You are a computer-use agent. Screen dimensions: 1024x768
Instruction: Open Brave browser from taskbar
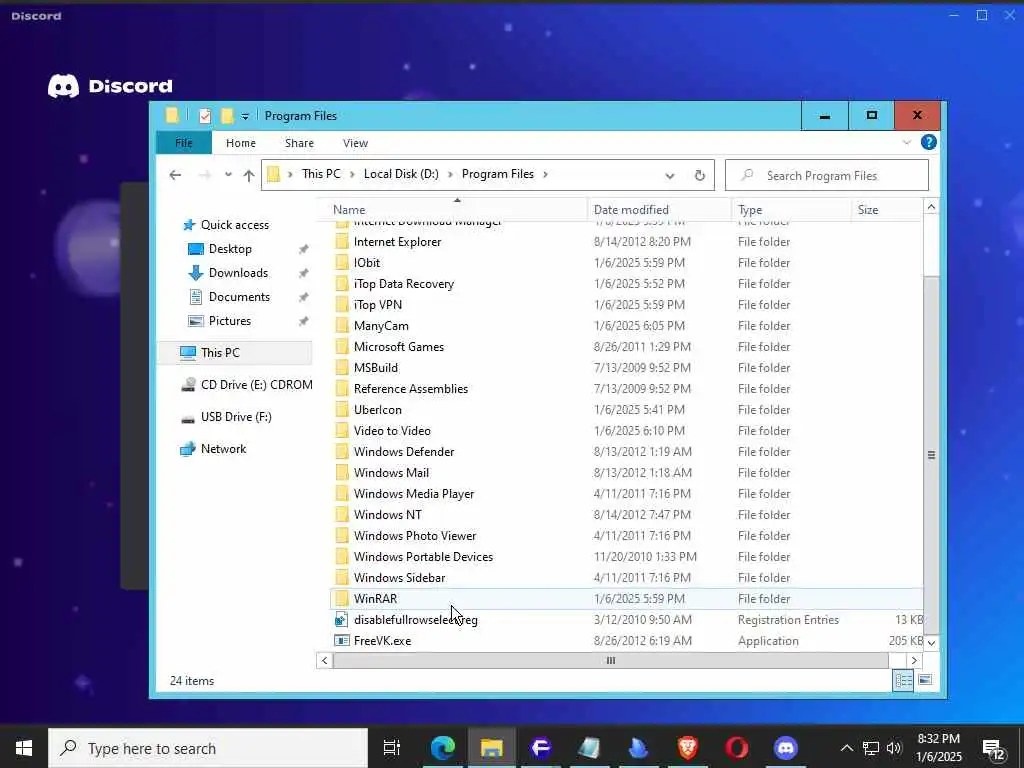point(688,748)
